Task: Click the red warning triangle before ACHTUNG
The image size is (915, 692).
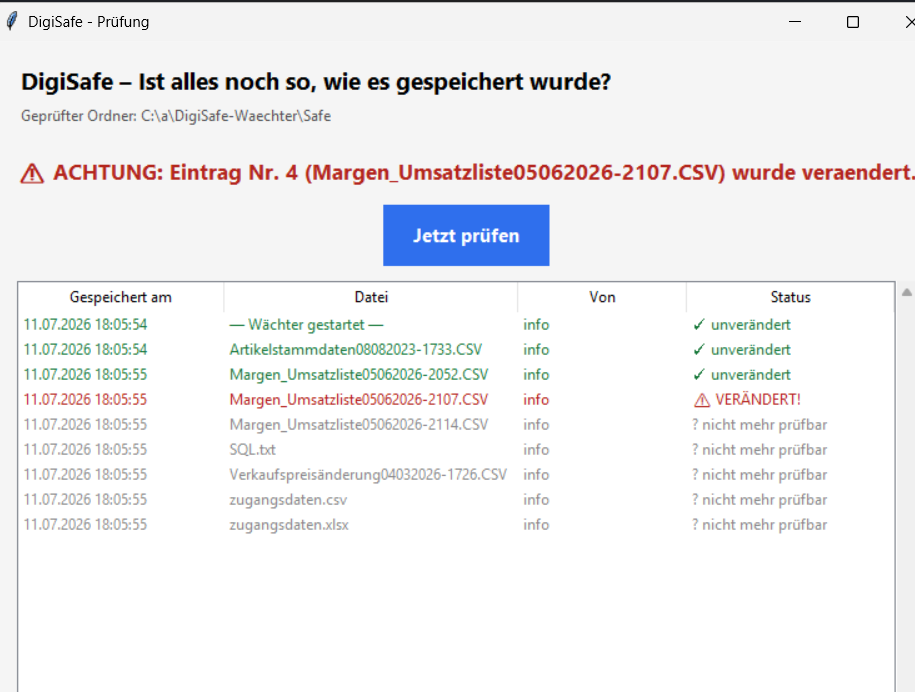Action: [x=32, y=173]
